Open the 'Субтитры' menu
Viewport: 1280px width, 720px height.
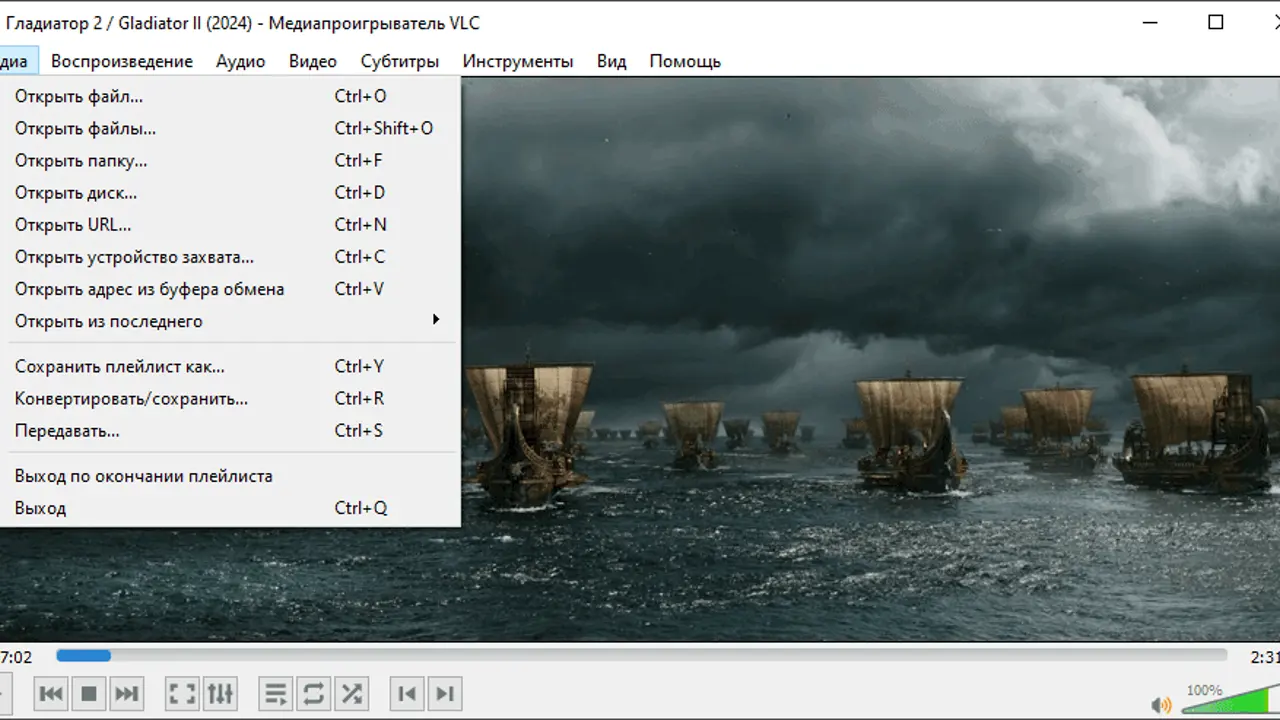[399, 61]
